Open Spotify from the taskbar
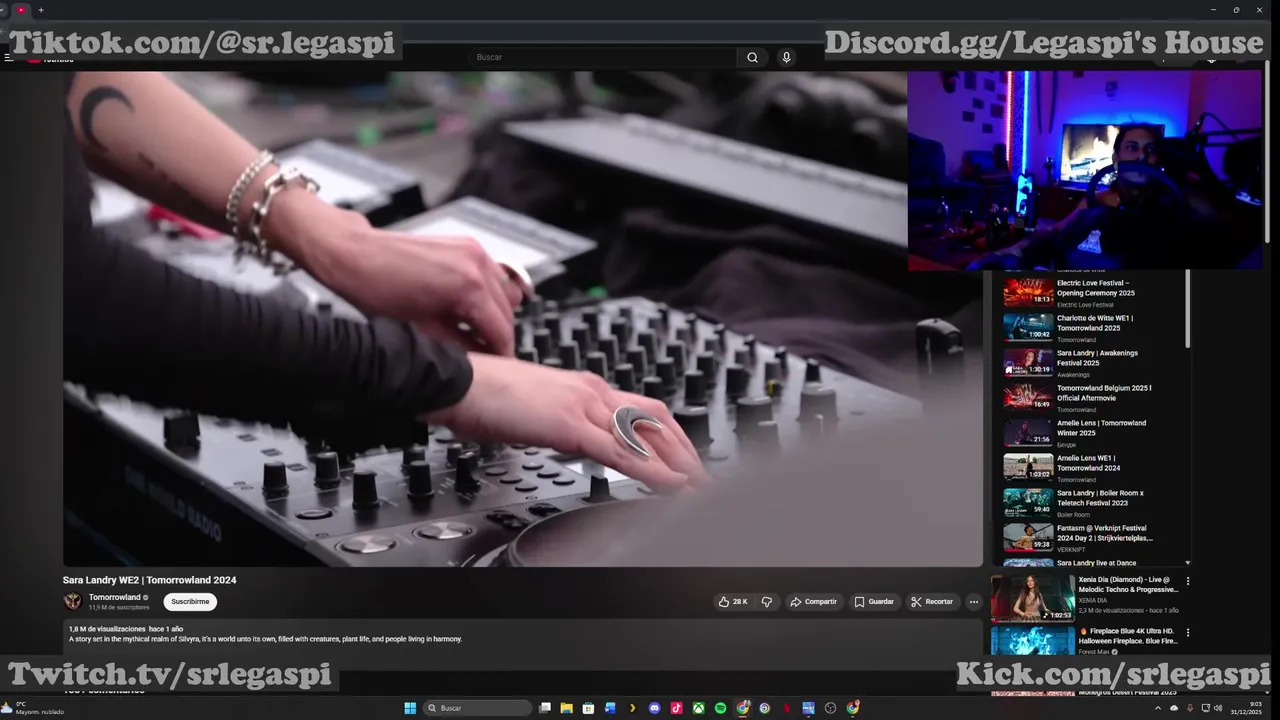Viewport: 1280px width, 720px height. coord(721,708)
